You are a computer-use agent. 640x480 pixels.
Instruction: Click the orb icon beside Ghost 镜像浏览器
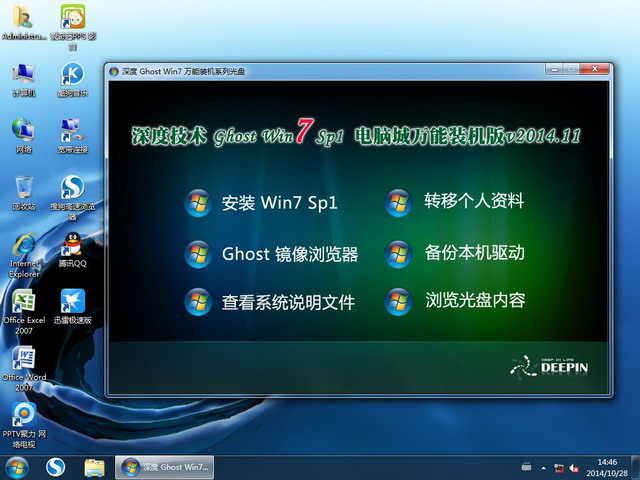pyautogui.click(x=198, y=254)
